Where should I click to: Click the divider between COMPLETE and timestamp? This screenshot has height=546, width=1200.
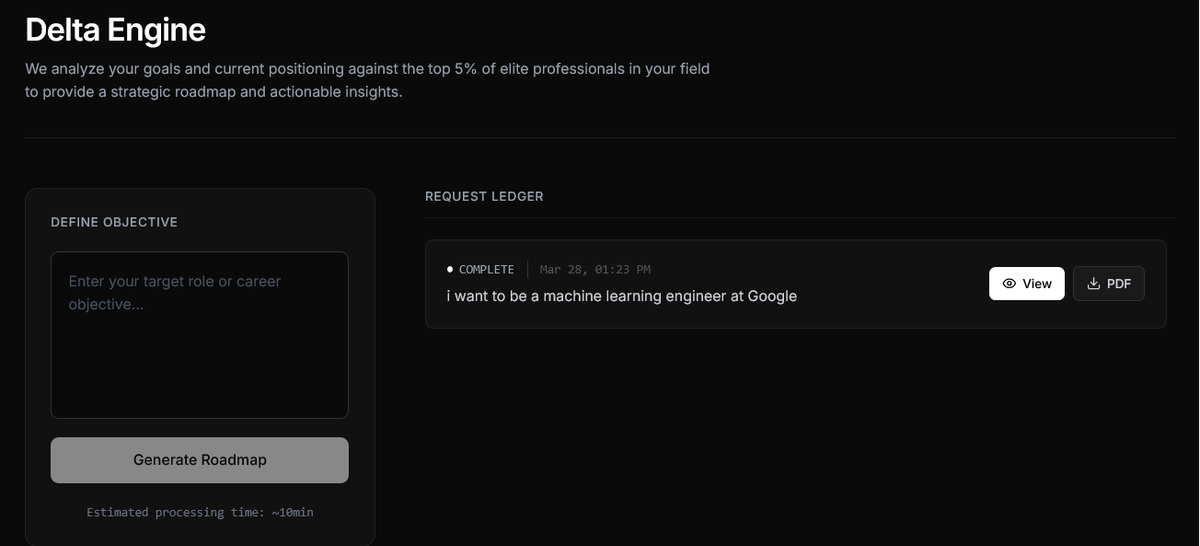(x=528, y=270)
